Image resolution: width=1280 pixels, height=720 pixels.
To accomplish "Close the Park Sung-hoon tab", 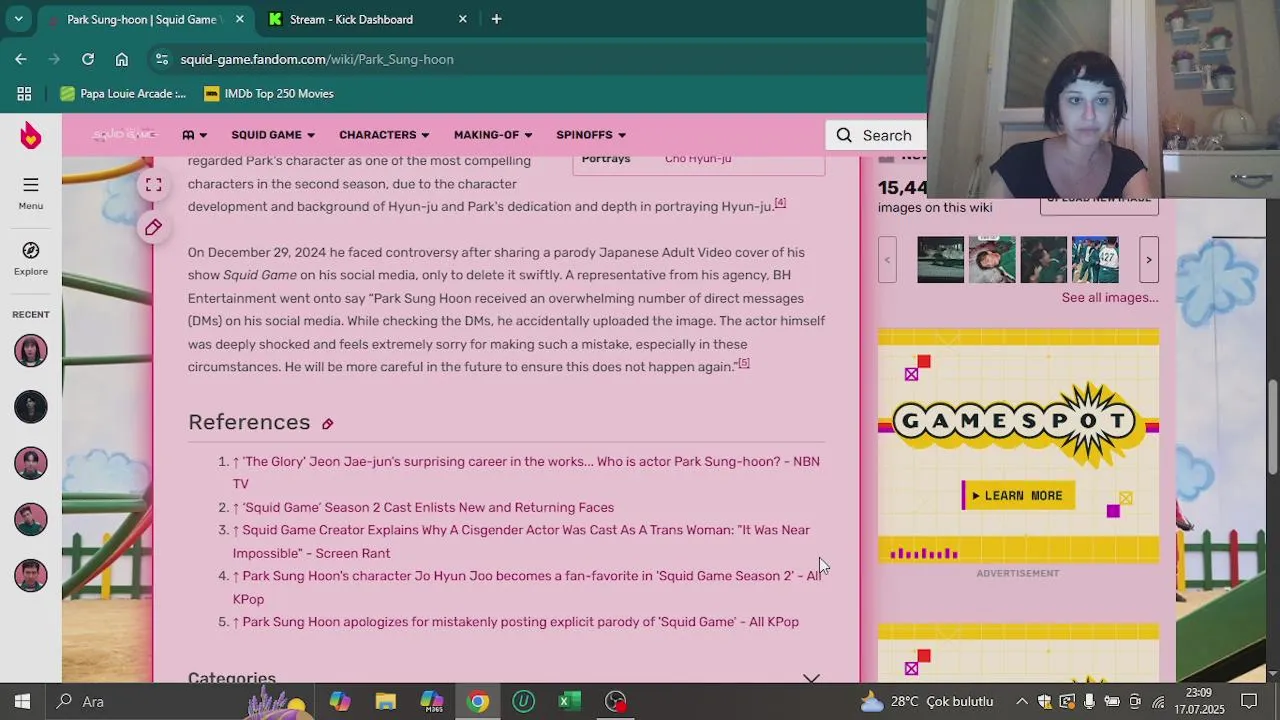I will tap(240, 19).
